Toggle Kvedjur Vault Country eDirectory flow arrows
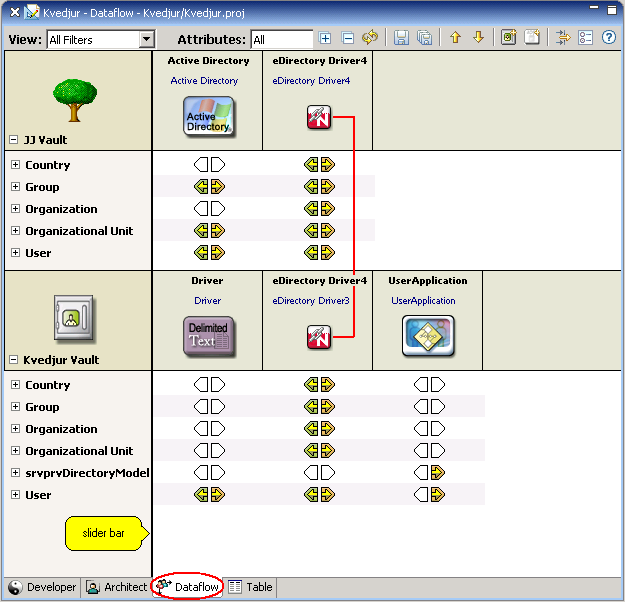The height and width of the screenshot is (602, 625). 319,385
